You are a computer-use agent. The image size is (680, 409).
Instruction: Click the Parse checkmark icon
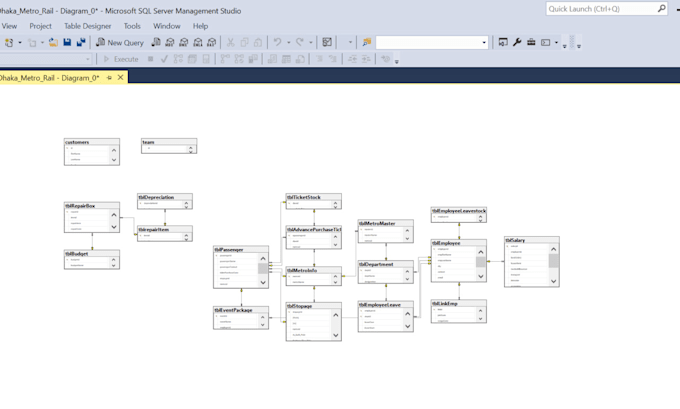(164, 59)
